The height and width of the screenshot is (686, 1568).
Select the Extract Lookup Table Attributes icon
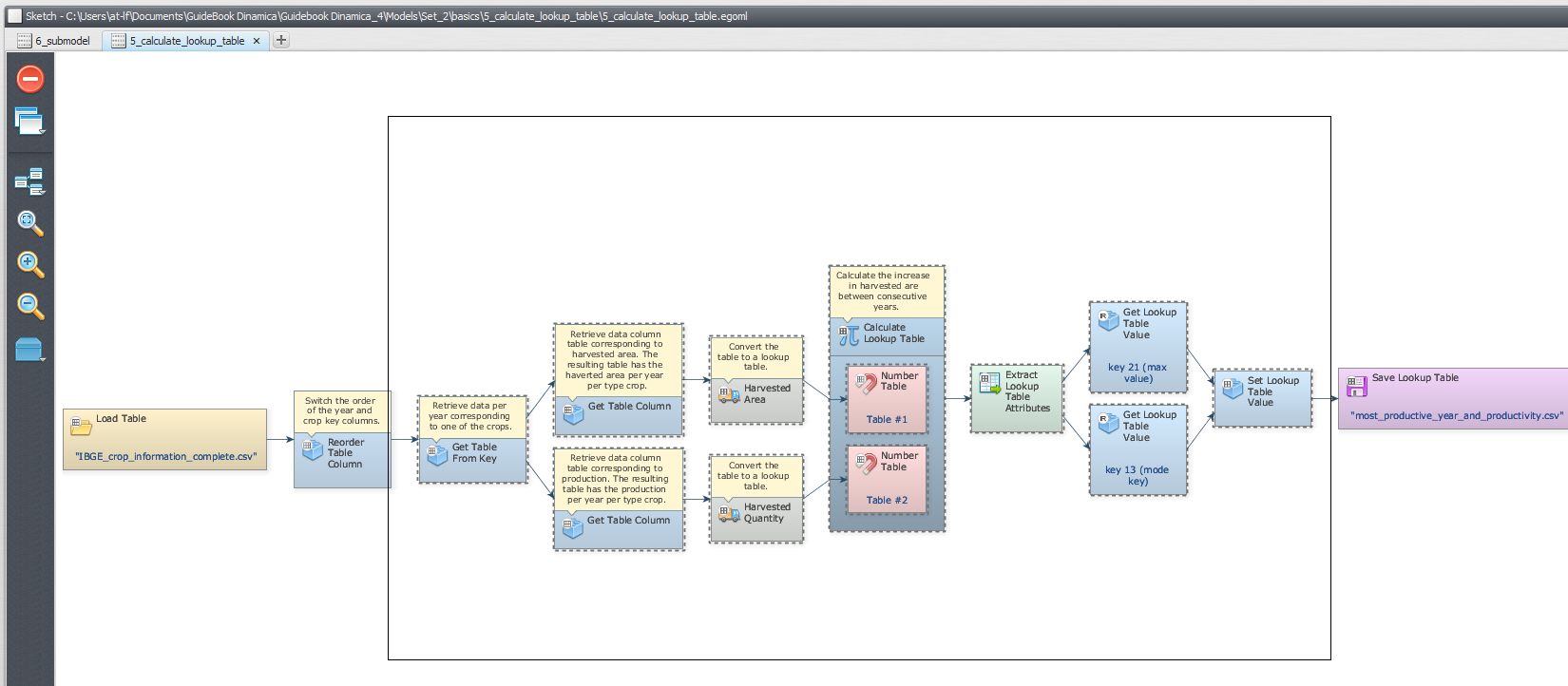tap(990, 383)
